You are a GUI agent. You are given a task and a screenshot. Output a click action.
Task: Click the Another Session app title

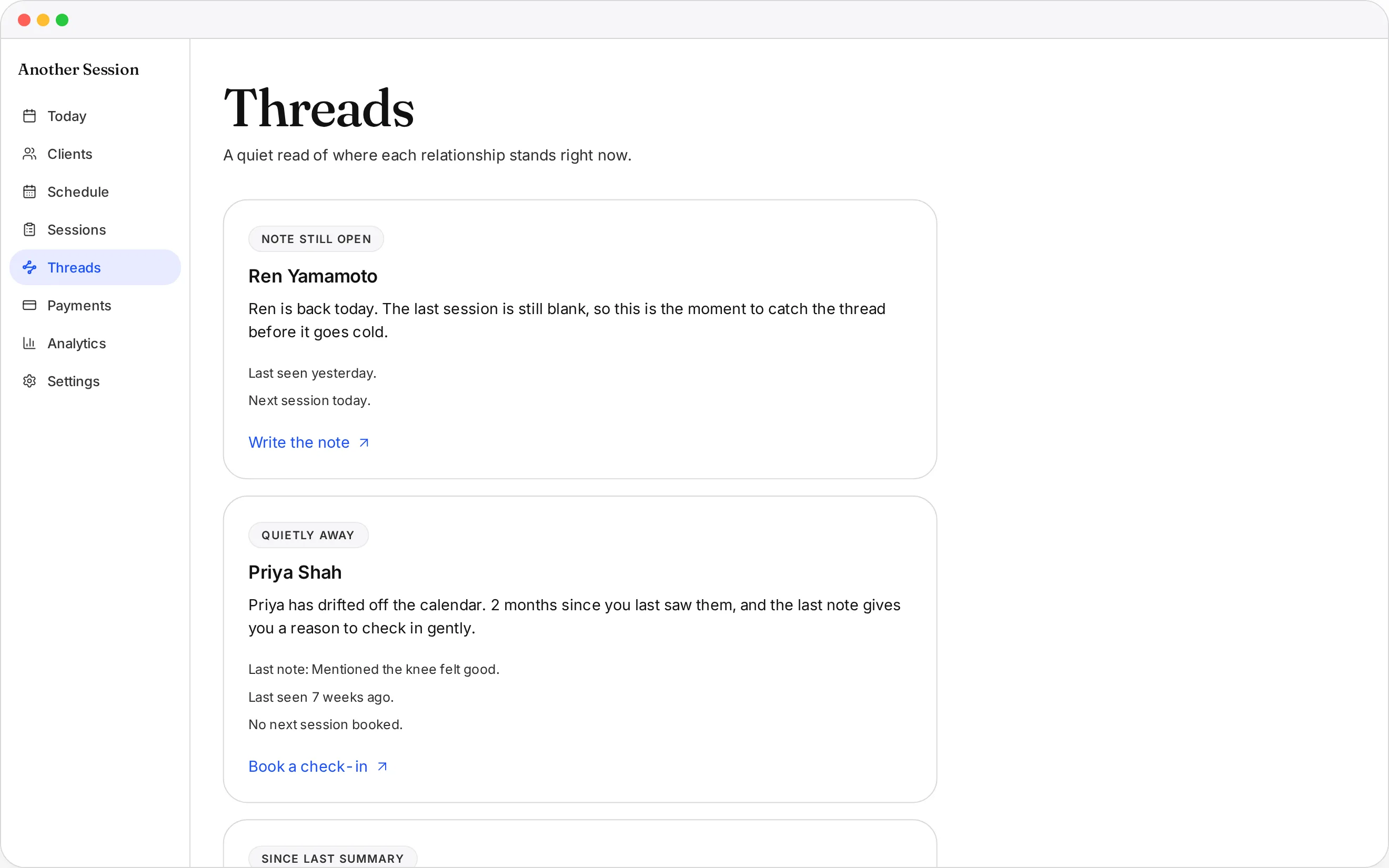pos(78,69)
